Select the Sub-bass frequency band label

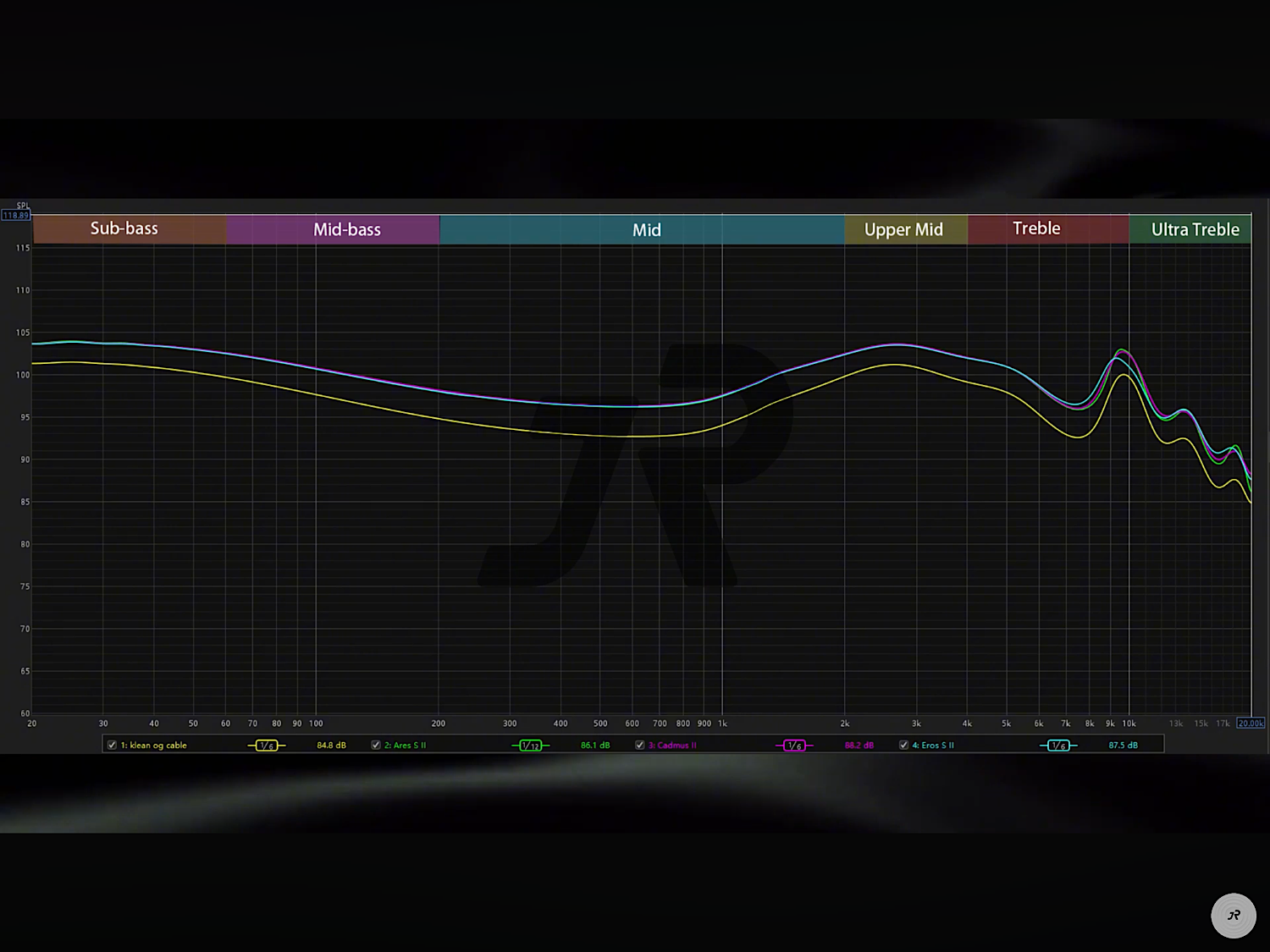point(124,228)
